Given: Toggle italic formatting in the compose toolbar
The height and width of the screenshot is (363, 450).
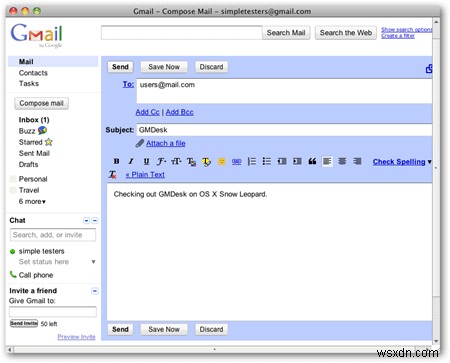Looking at the screenshot, I should point(131,162).
